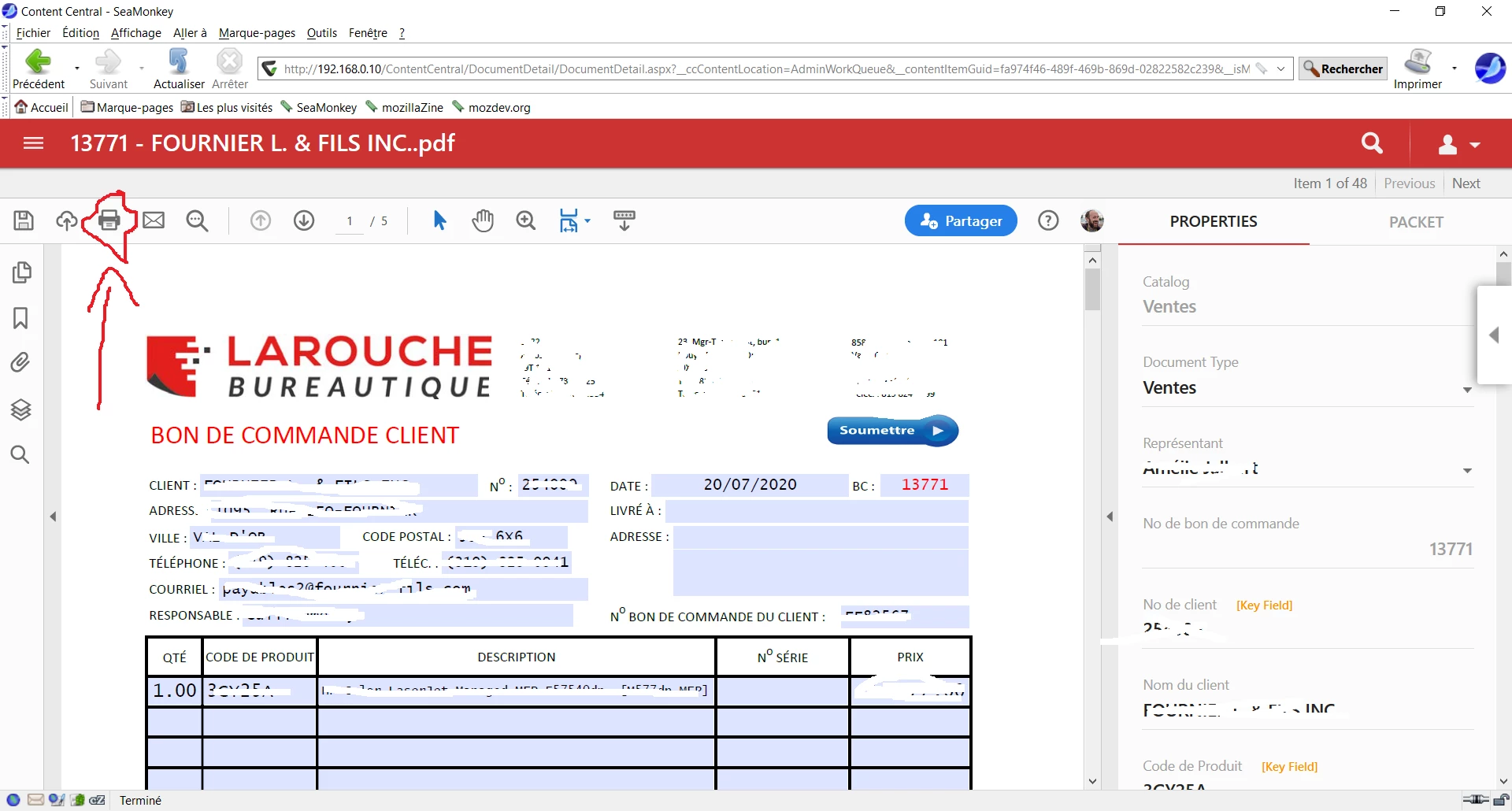The image size is (1512, 811).
Task: Open the user account menu in header
Action: point(1459,144)
